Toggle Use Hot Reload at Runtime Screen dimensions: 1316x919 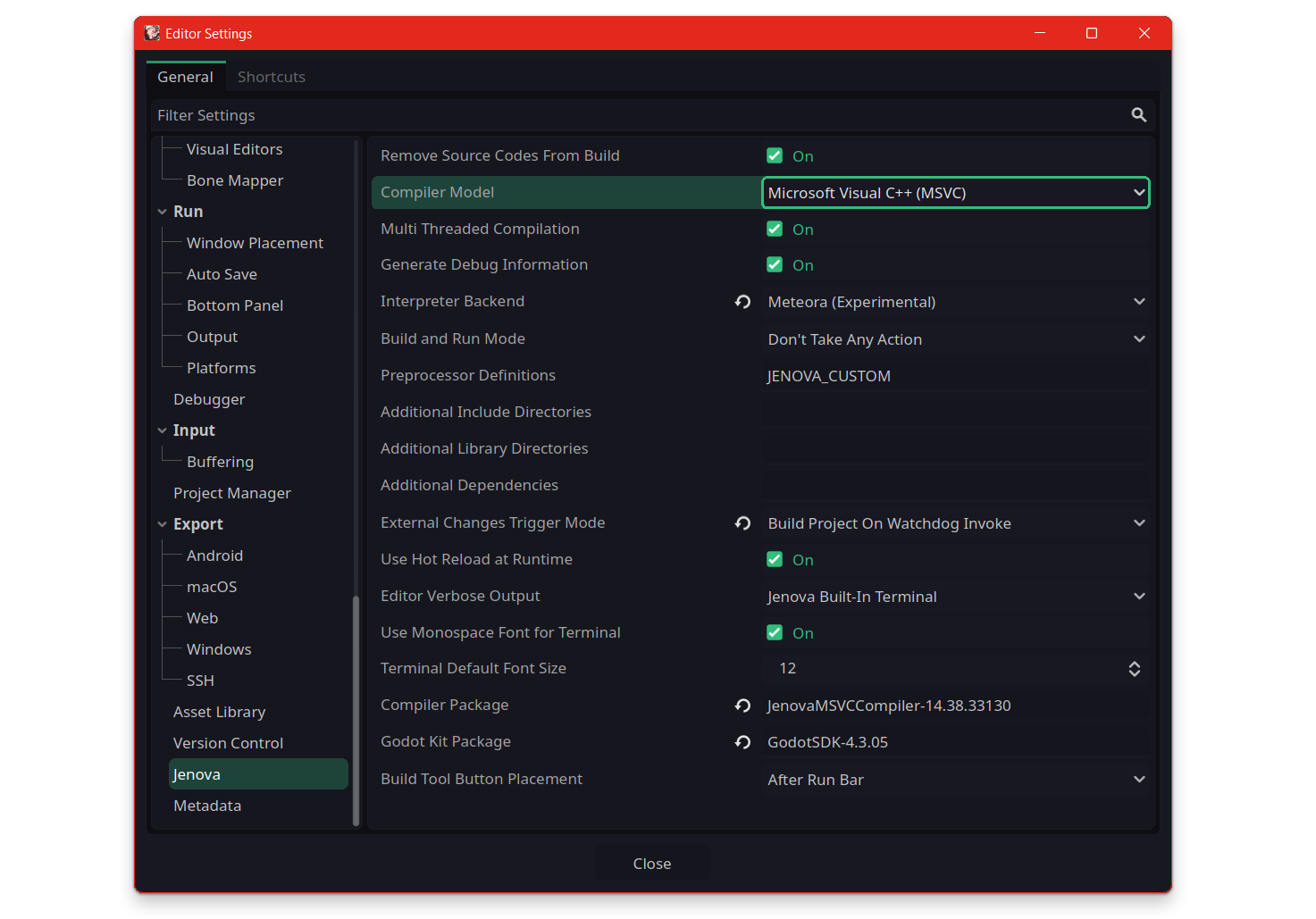click(x=775, y=559)
